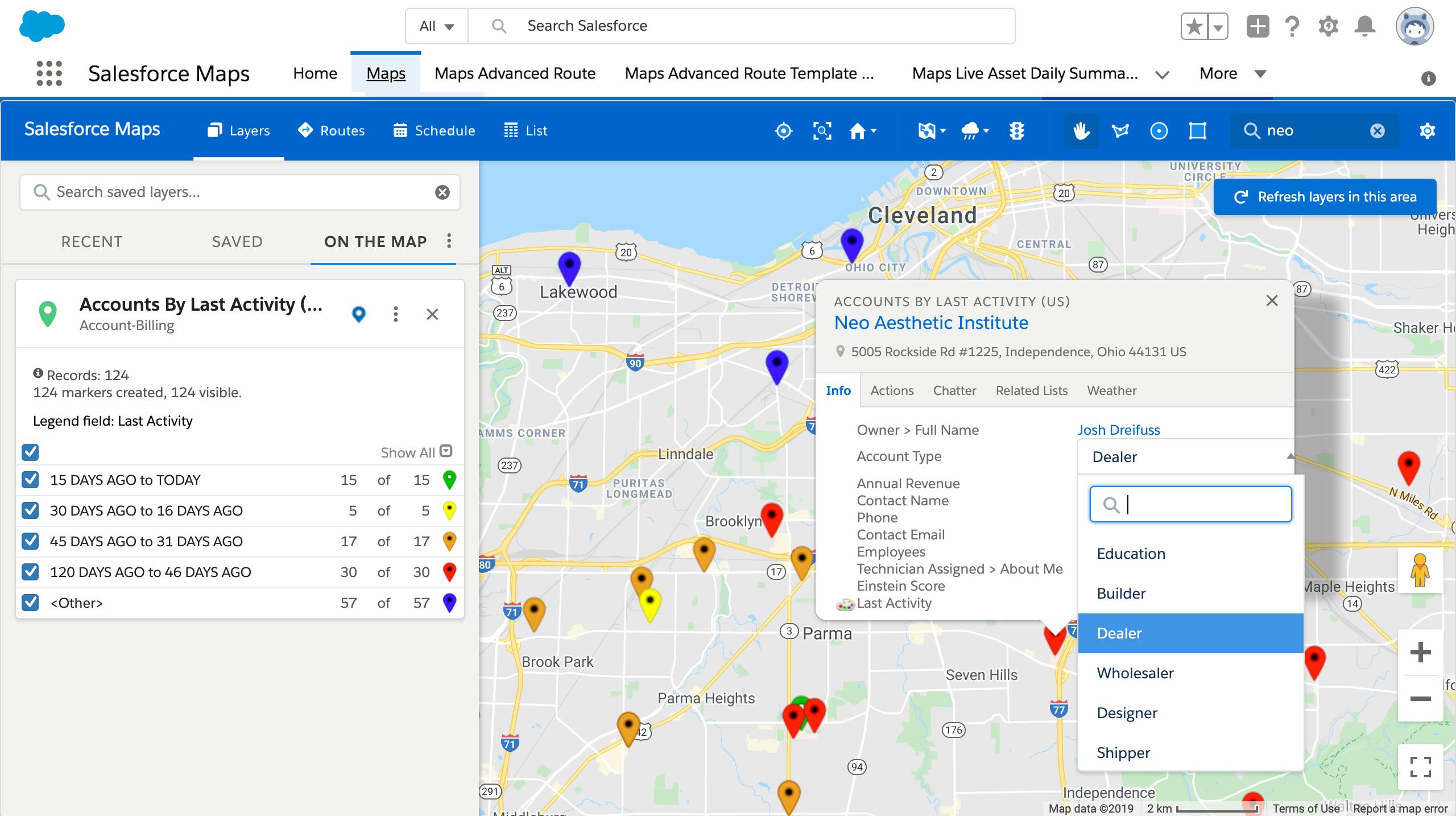Open the Related Lists tab in popup
The width and height of the screenshot is (1456, 816).
click(1032, 390)
